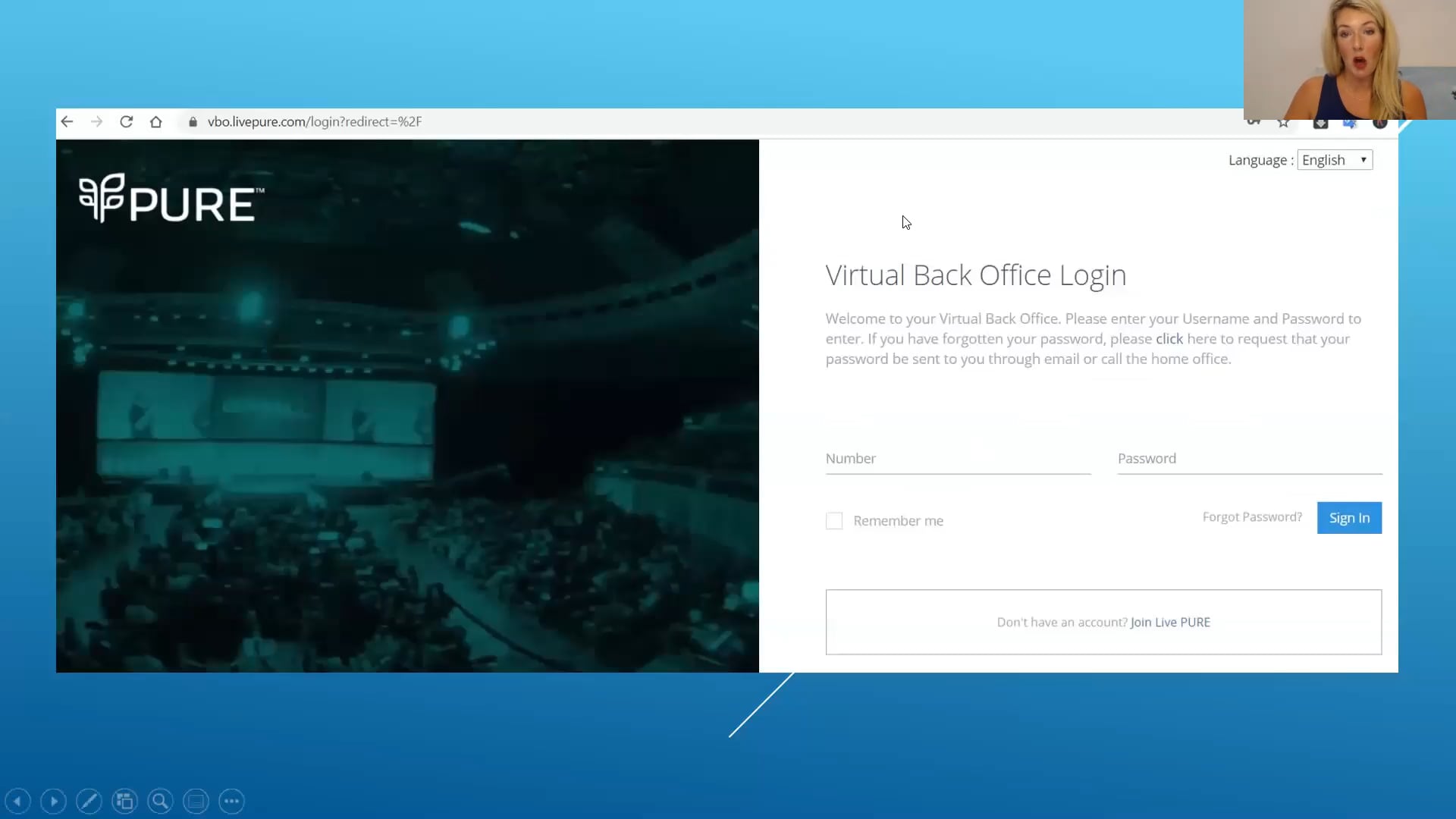
Task: Click the vbo.livepure.com address bar URL
Action: pos(314,121)
